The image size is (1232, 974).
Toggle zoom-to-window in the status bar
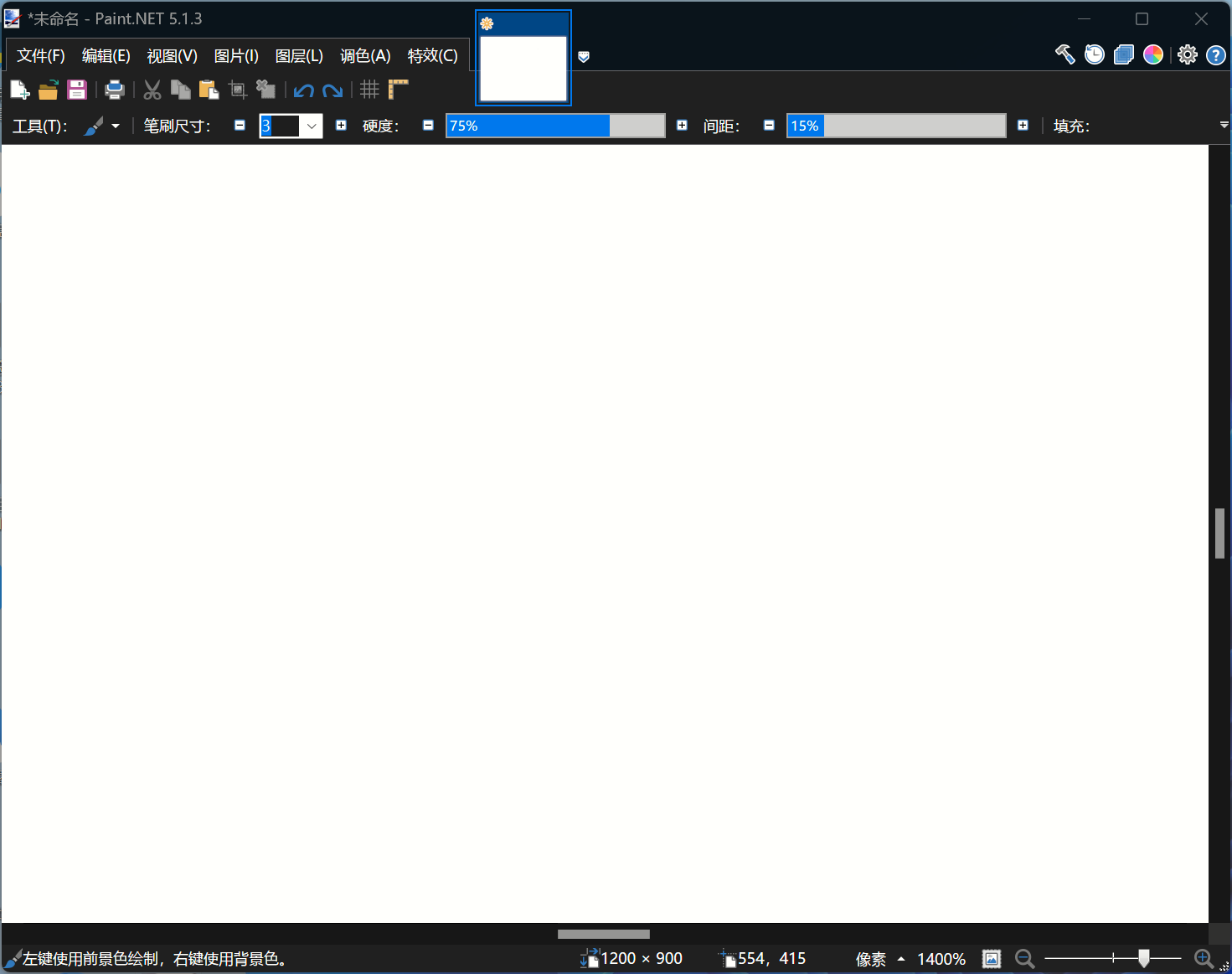[992, 959]
